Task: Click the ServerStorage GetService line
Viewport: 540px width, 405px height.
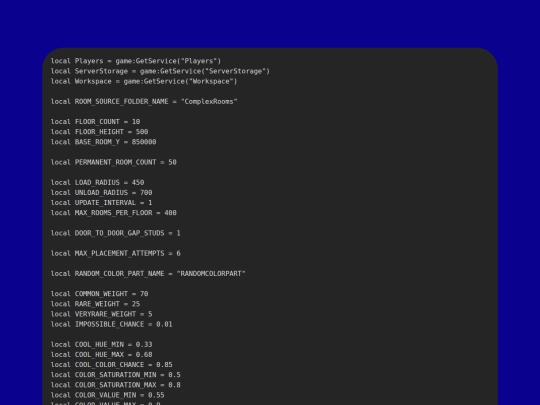Action: (x=160, y=71)
